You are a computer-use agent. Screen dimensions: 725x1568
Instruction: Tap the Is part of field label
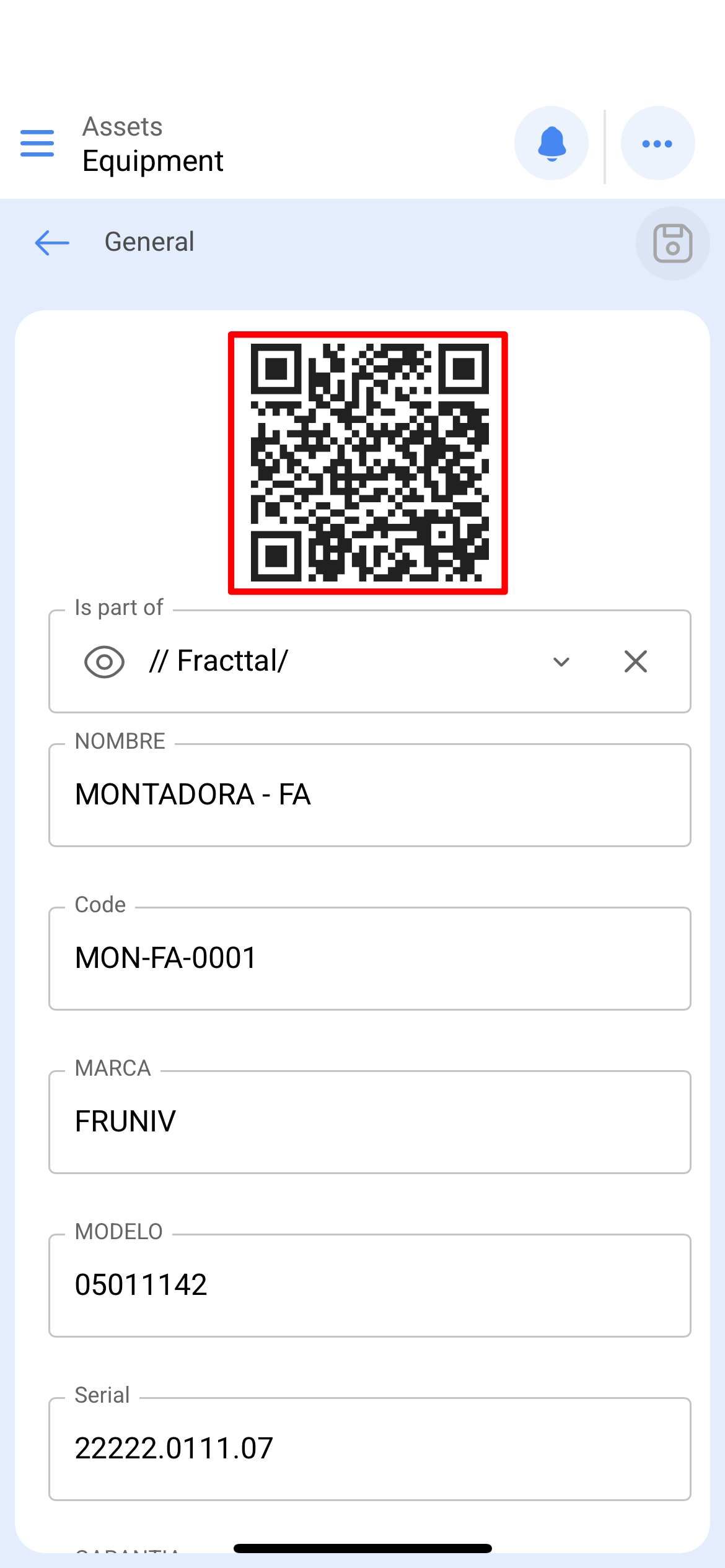pos(119,608)
